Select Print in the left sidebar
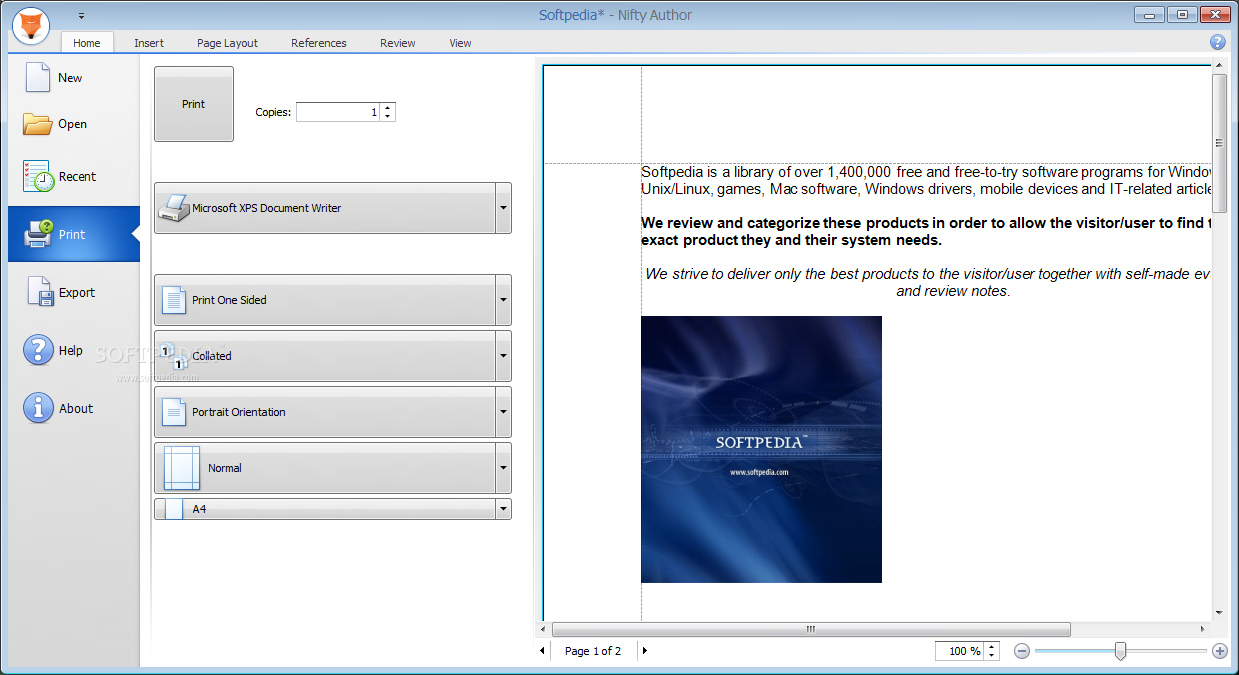This screenshot has height=675, width=1239. pos(74,234)
